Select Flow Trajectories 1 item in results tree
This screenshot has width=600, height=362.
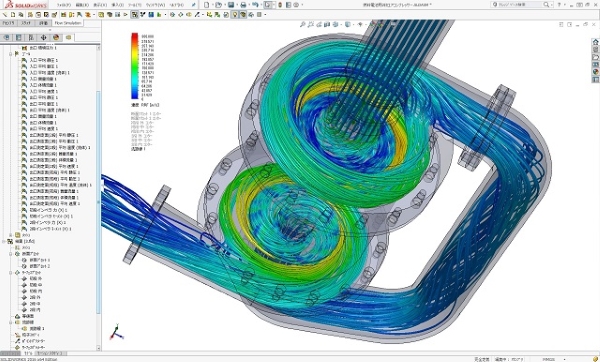click(x=37, y=328)
